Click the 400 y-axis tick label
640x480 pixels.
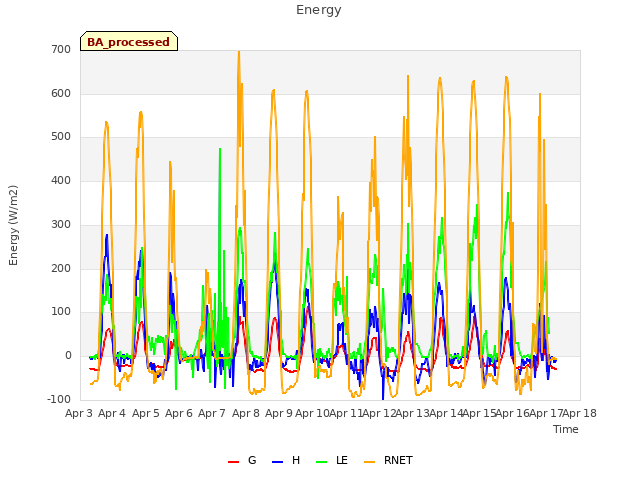tap(61, 180)
